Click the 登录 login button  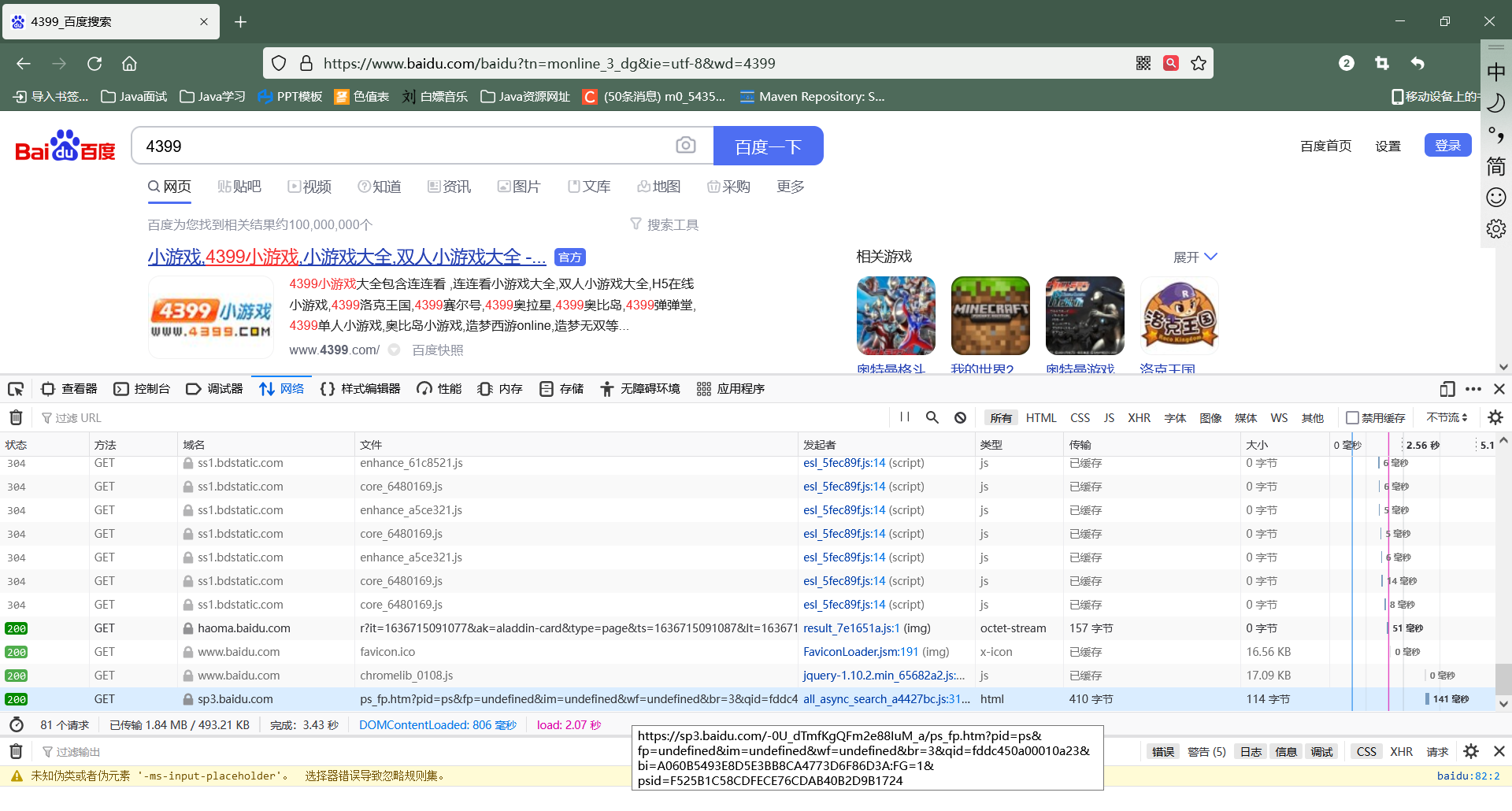(1447, 146)
